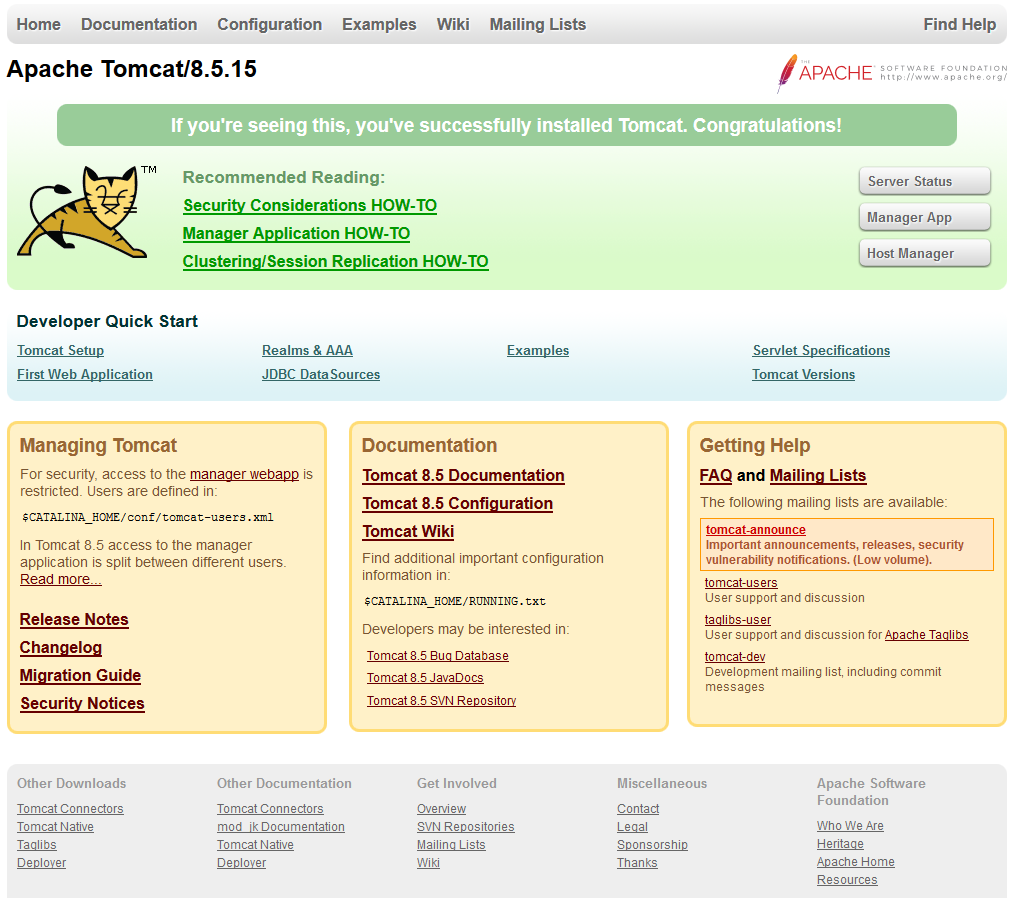Open First Web Application link
The height and width of the screenshot is (898, 1009).
(x=85, y=374)
